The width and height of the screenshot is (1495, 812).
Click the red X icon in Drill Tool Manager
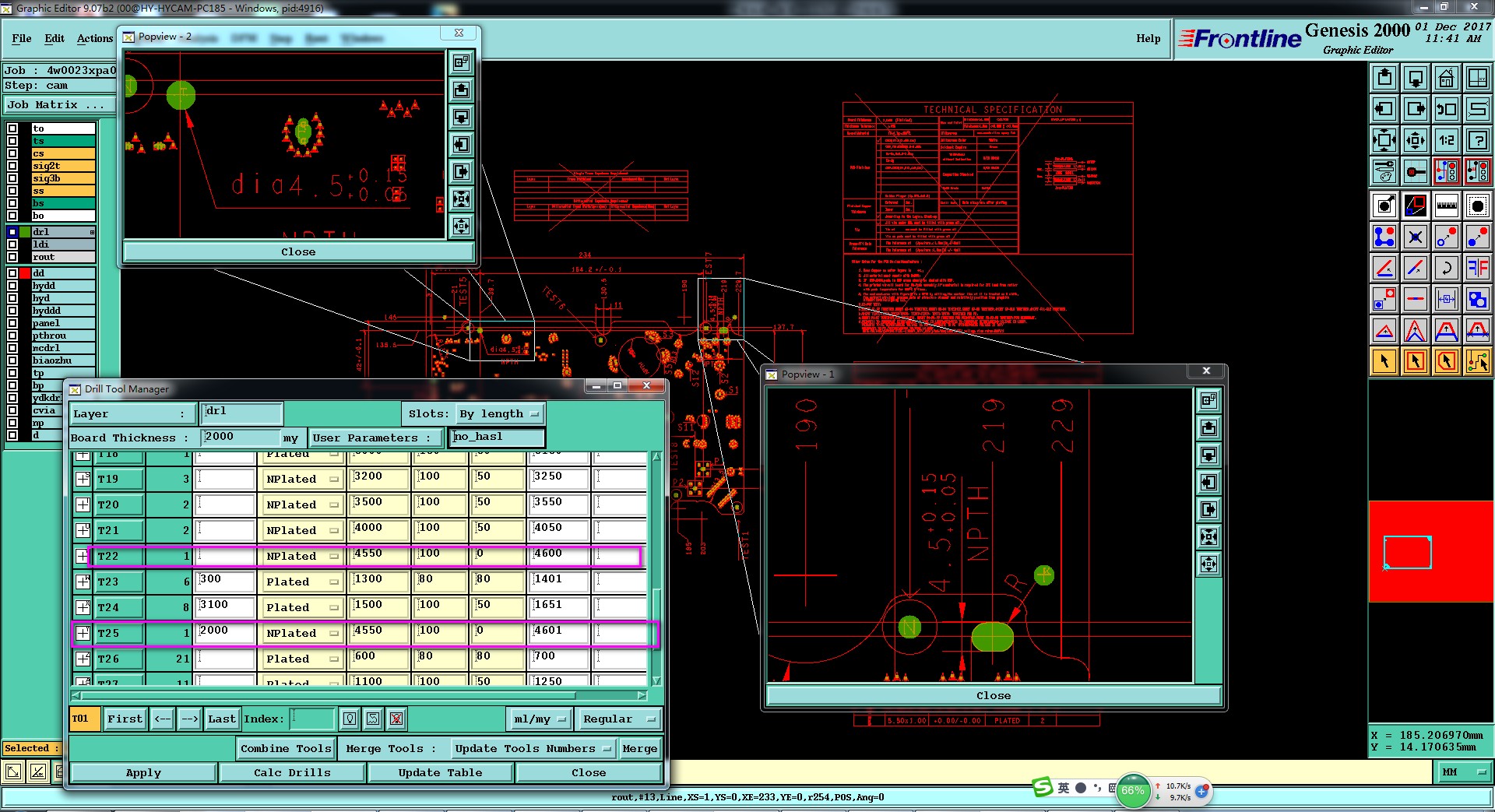click(x=396, y=719)
